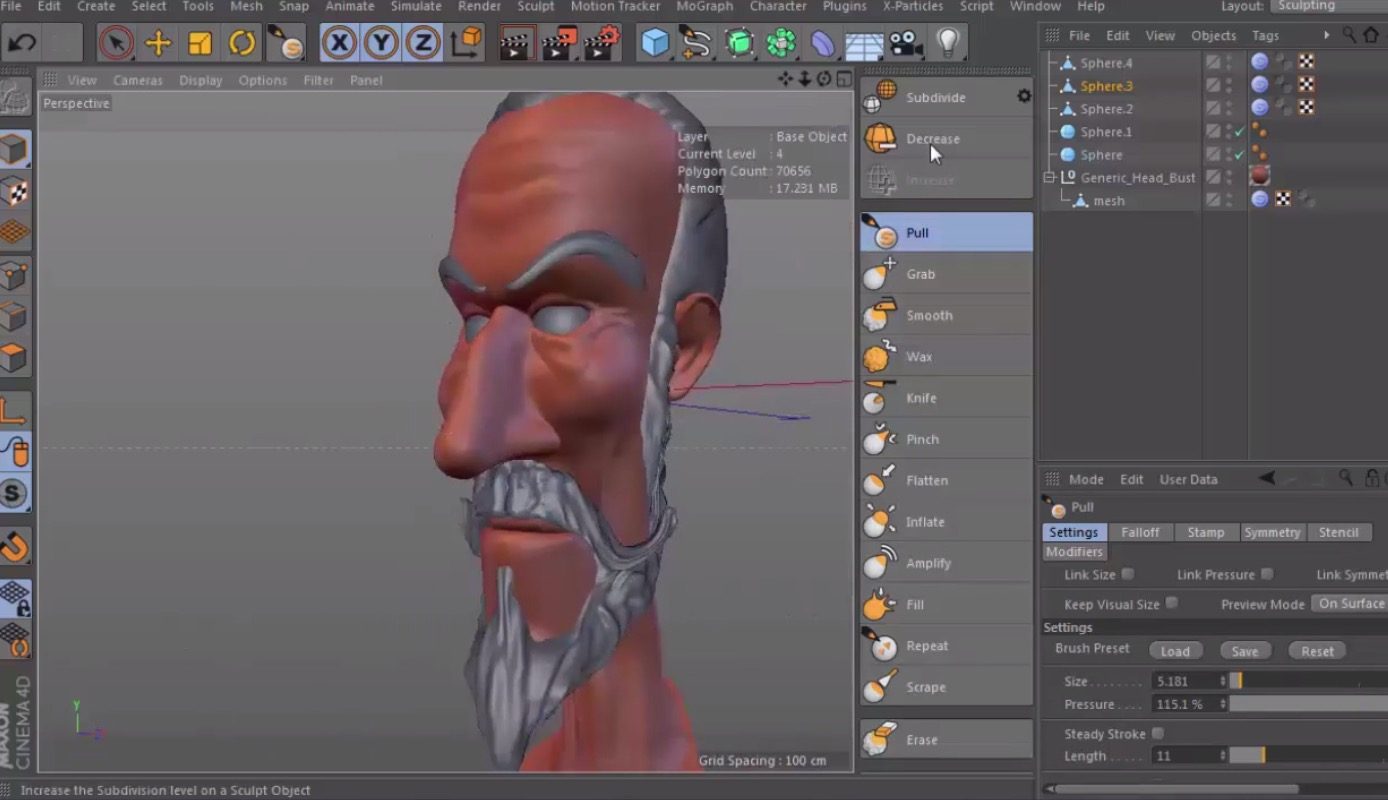This screenshot has width=1388, height=800.
Task: Open the spline pen tool icon
Action: tap(696, 43)
